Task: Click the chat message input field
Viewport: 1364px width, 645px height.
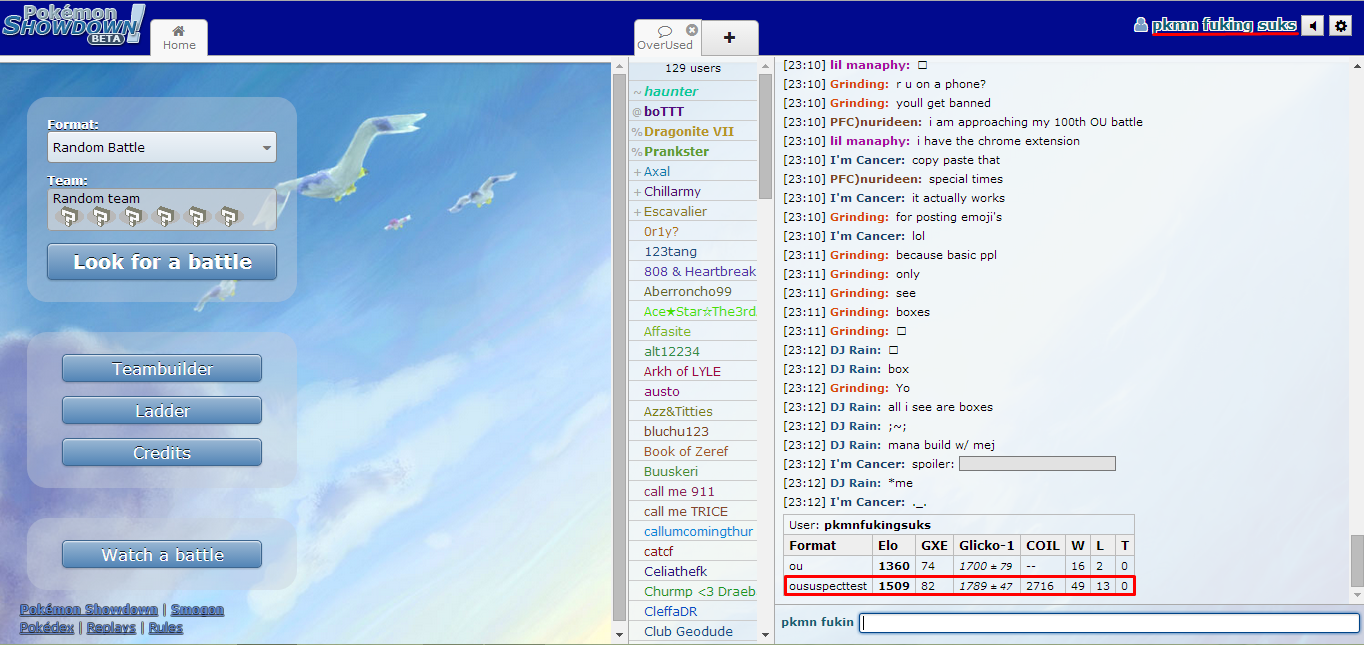Action: (1109, 623)
